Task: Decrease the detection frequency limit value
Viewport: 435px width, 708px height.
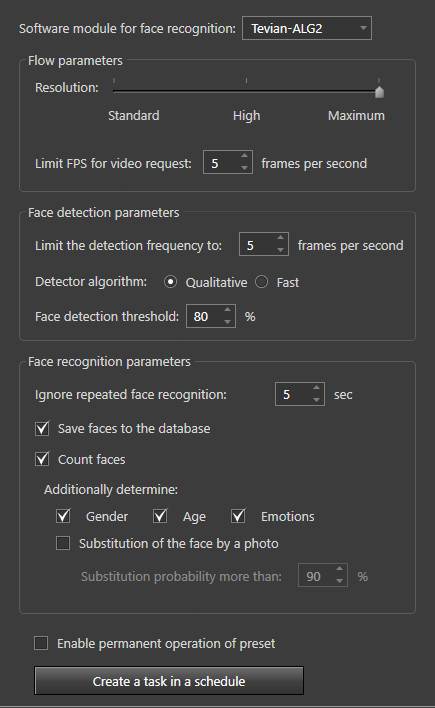Action: [x=281, y=250]
